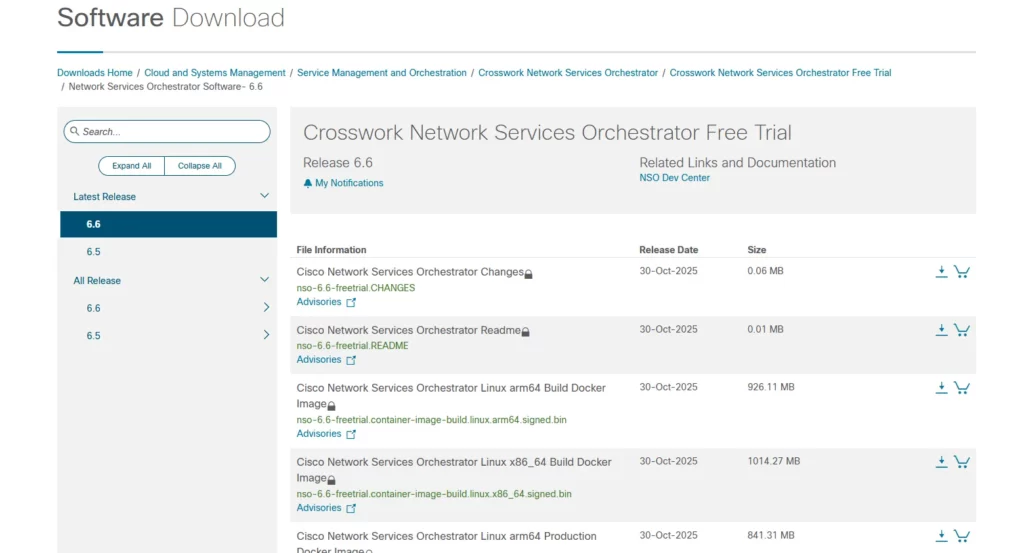1024x553 pixels.
Task: Expand 6.5 under All Release
Action: click(266, 334)
